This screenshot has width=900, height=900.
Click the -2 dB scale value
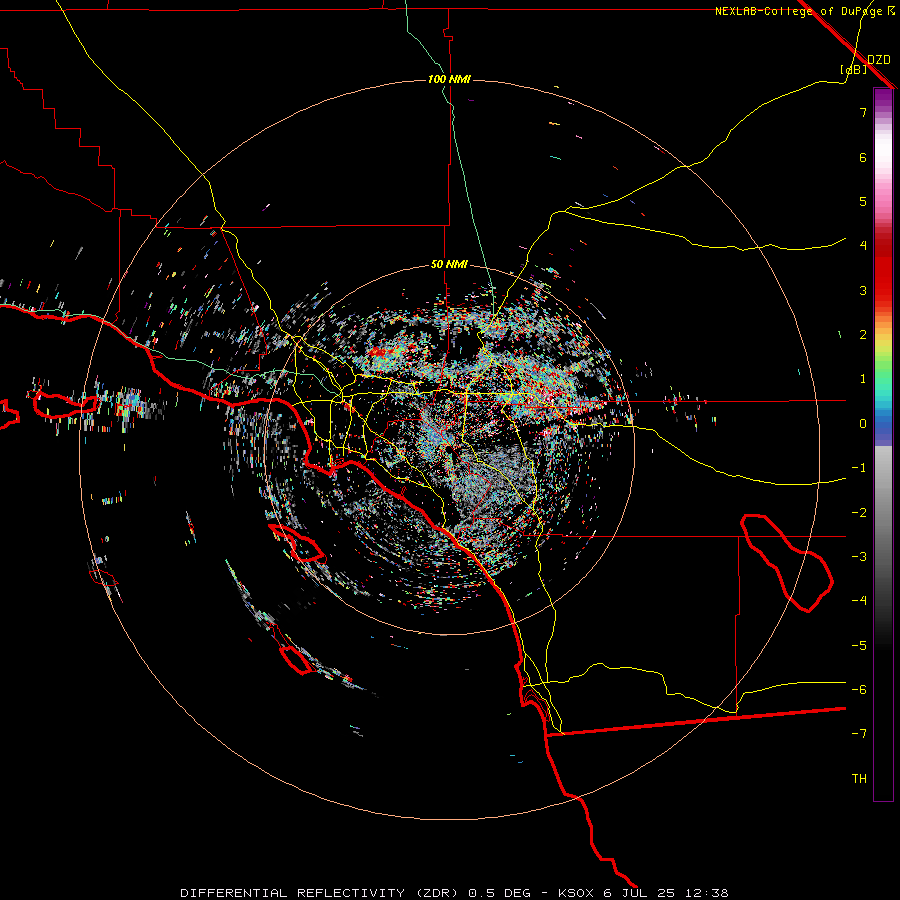(x=859, y=513)
